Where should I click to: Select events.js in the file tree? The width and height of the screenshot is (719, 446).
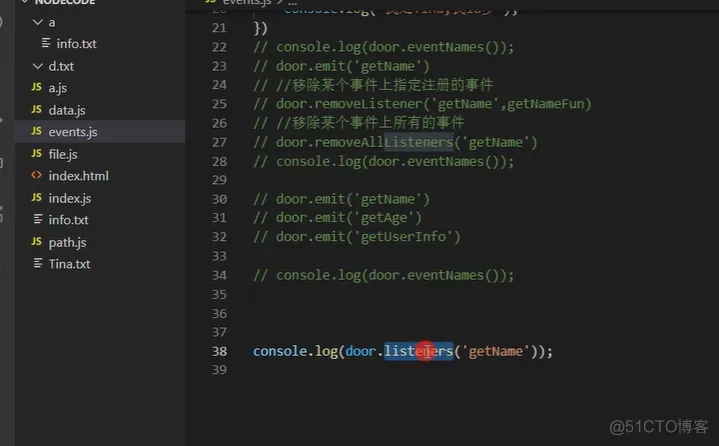click(100, 132)
